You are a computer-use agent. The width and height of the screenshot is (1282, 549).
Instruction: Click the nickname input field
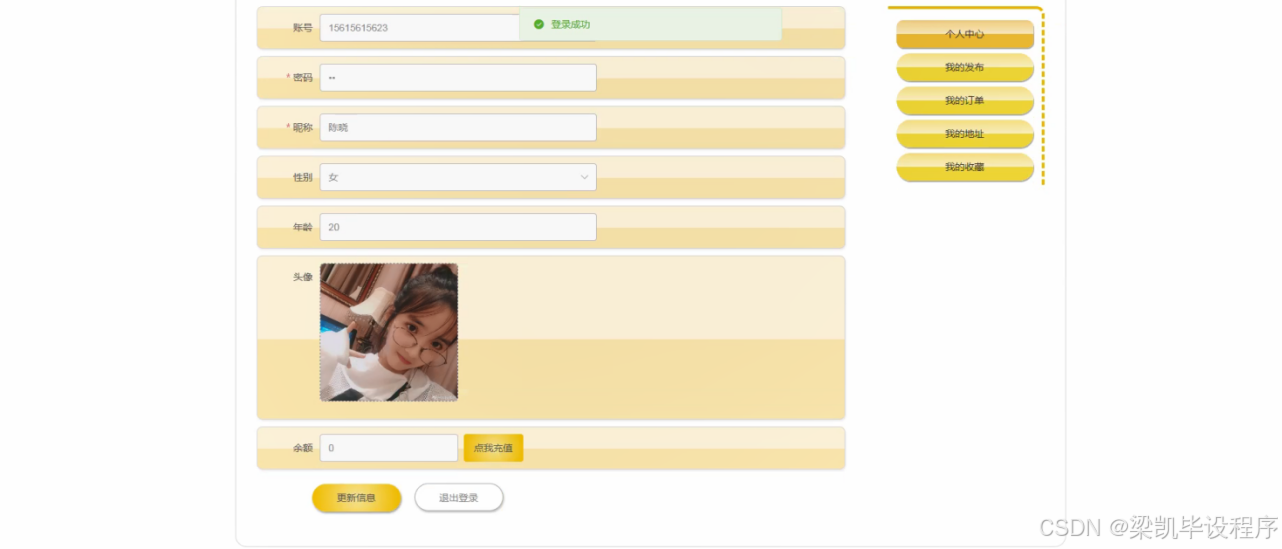point(458,127)
